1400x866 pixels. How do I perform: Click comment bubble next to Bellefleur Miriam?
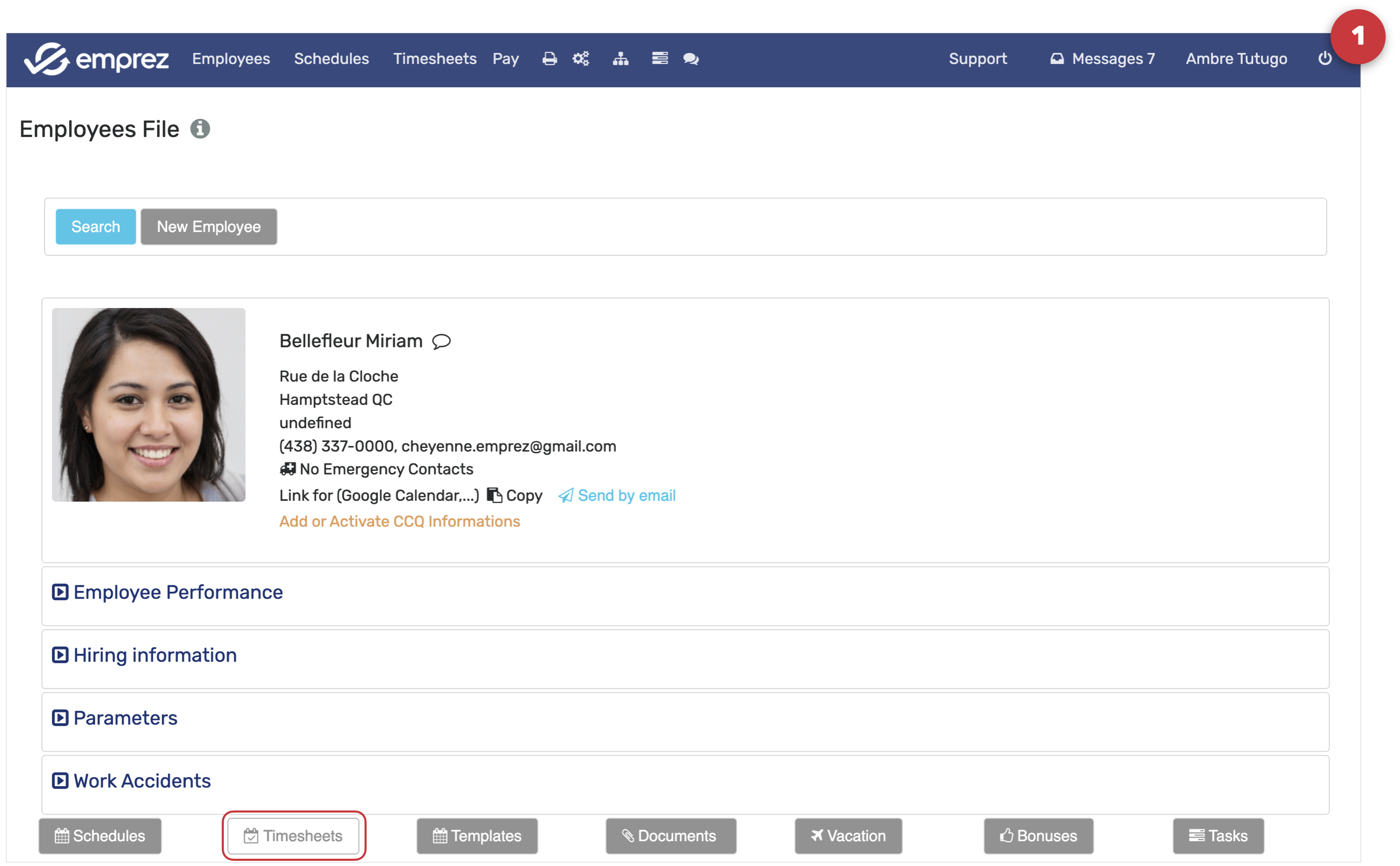[441, 342]
